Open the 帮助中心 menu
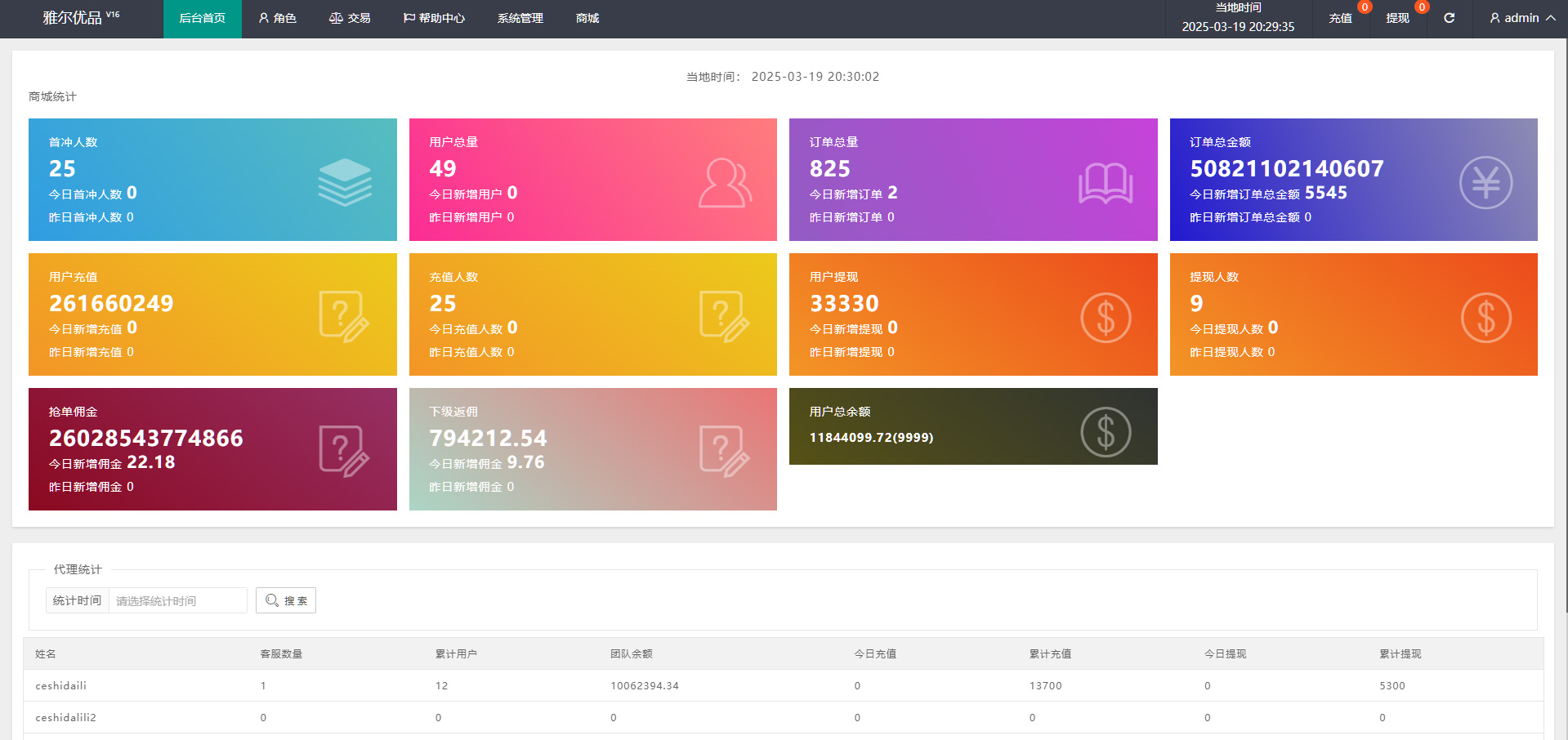Image resolution: width=1568 pixels, height=740 pixels. pyautogui.click(x=434, y=18)
